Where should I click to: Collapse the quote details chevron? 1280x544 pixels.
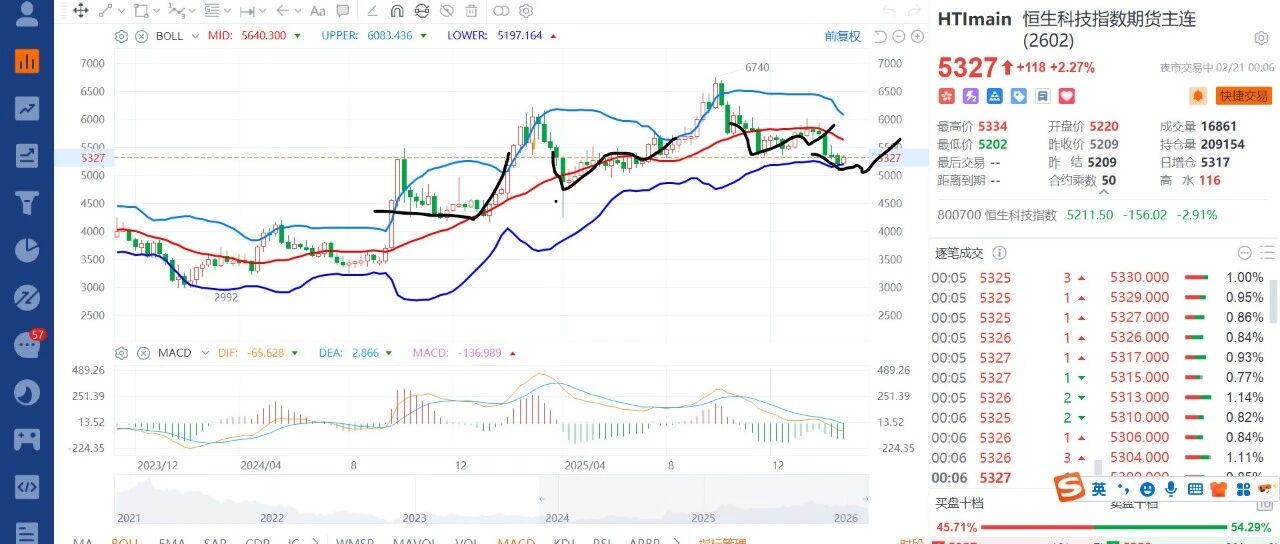coord(1105,188)
